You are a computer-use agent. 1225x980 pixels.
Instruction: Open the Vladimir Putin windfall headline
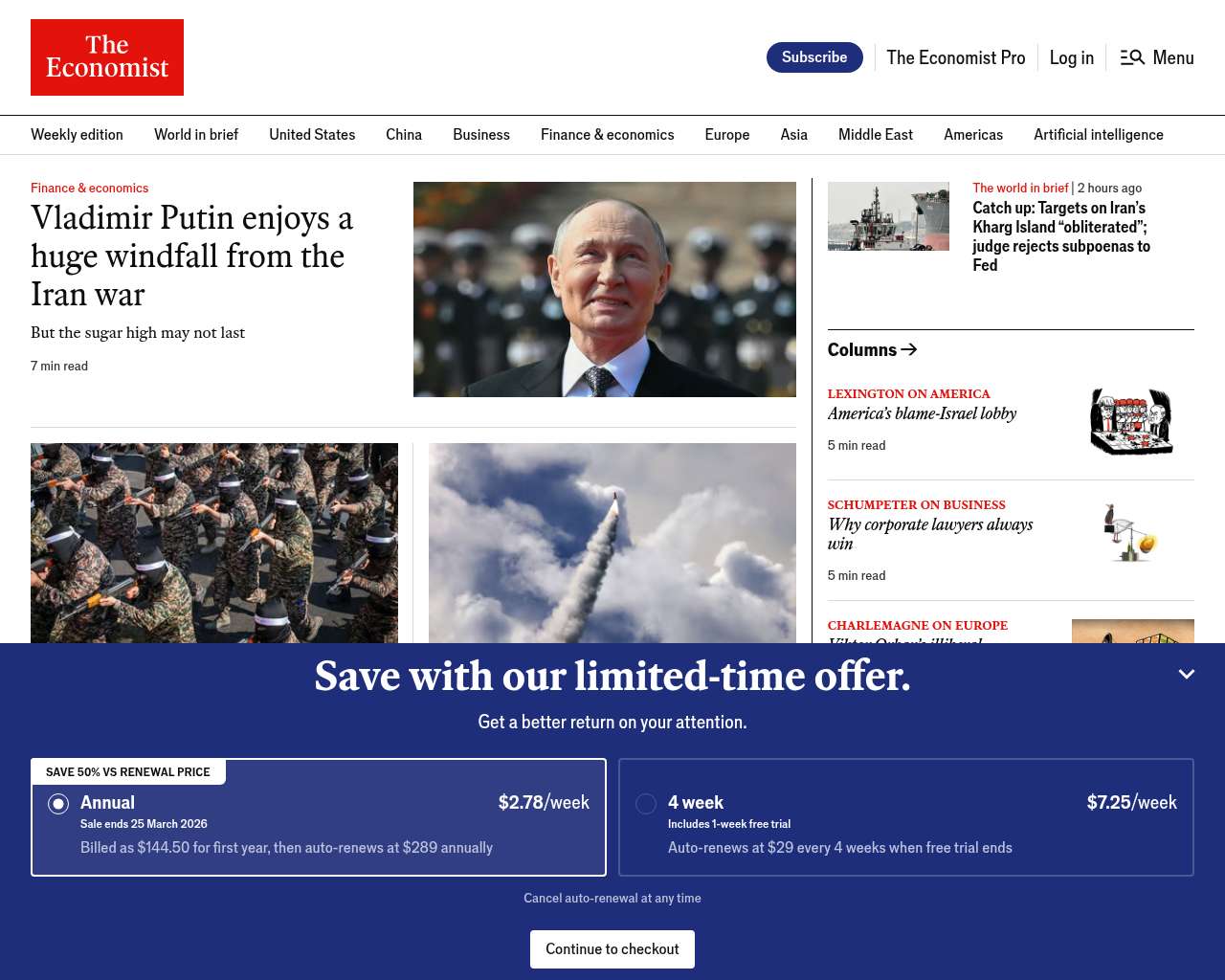click(x=191, y=256)
